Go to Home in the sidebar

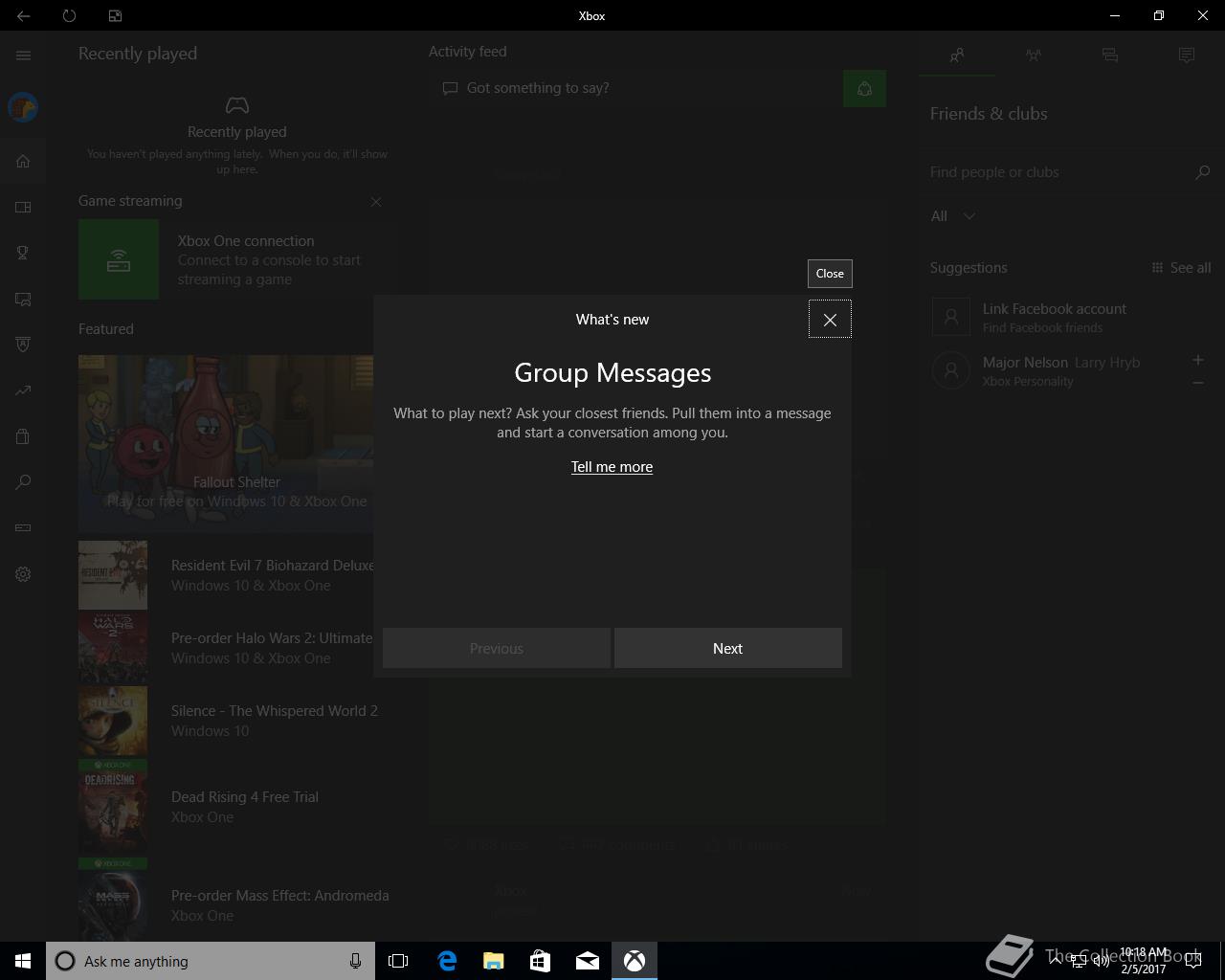pos(23,161)
